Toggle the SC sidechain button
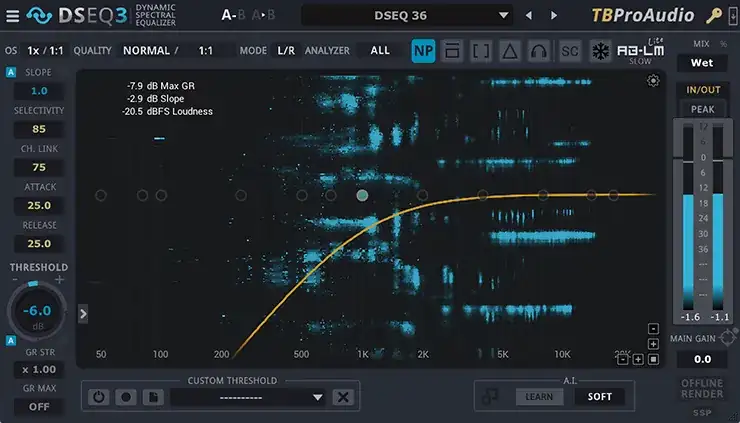Viewport: 740px width, 423px height. (570, 51)
